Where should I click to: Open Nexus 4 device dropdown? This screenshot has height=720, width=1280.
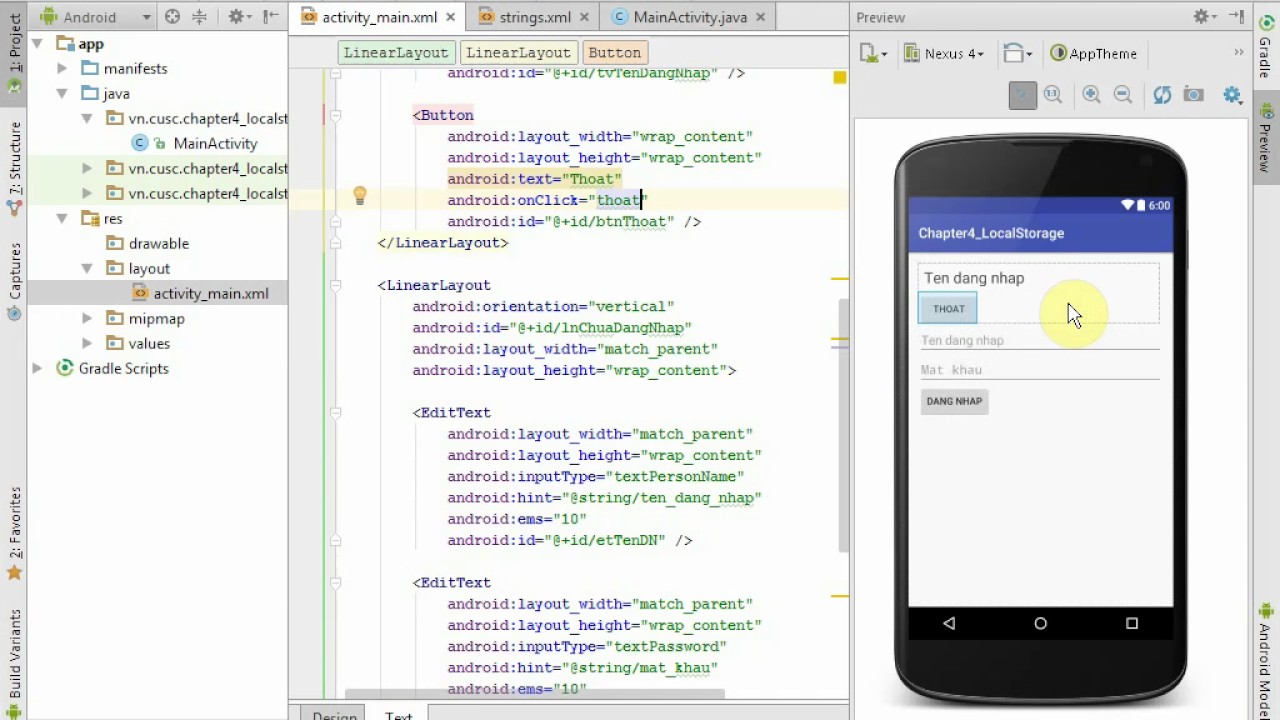[x=945, y=54]
